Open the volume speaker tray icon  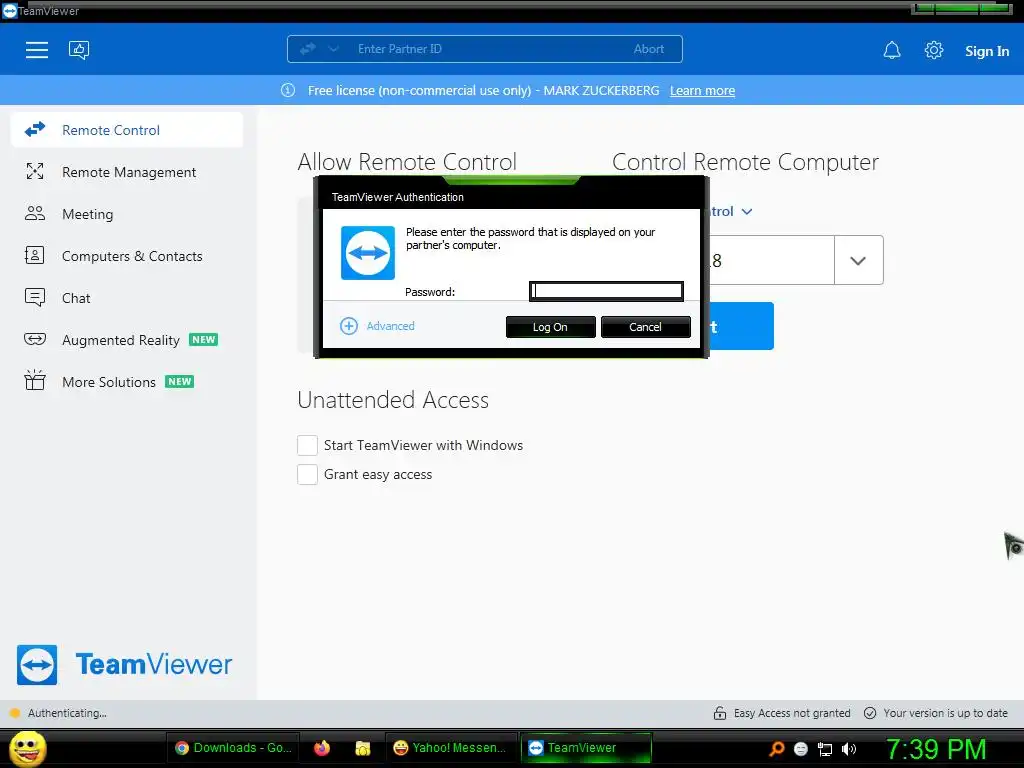[849, 749]
